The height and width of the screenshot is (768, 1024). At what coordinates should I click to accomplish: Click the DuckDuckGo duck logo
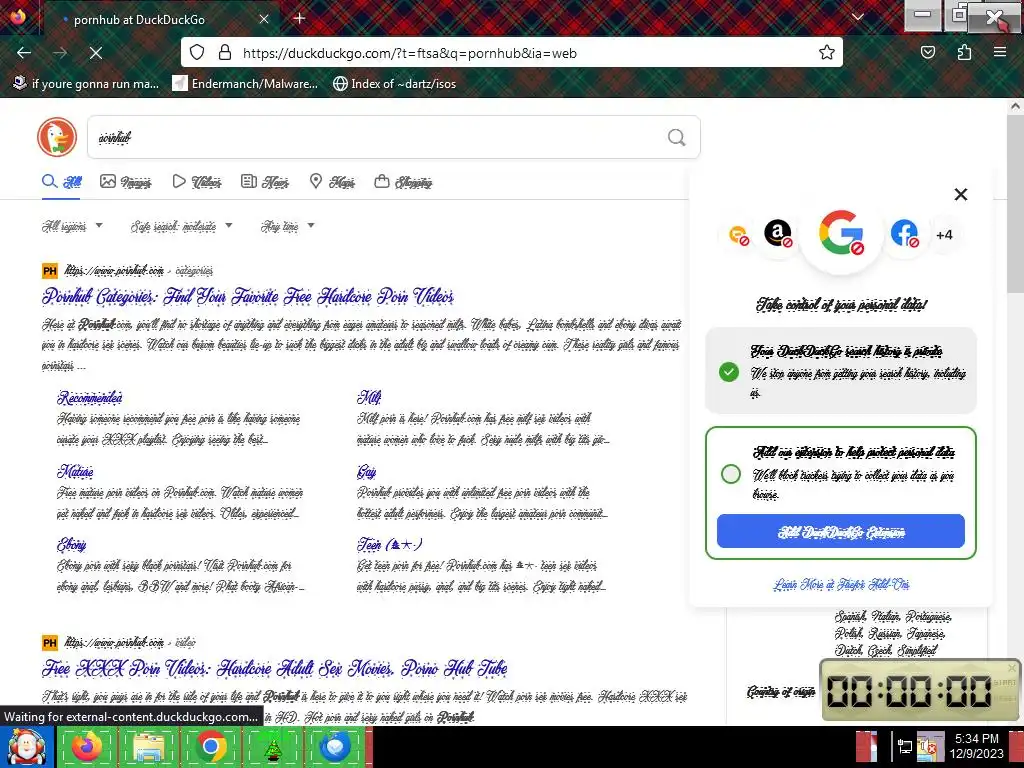[x=57, y=137]
